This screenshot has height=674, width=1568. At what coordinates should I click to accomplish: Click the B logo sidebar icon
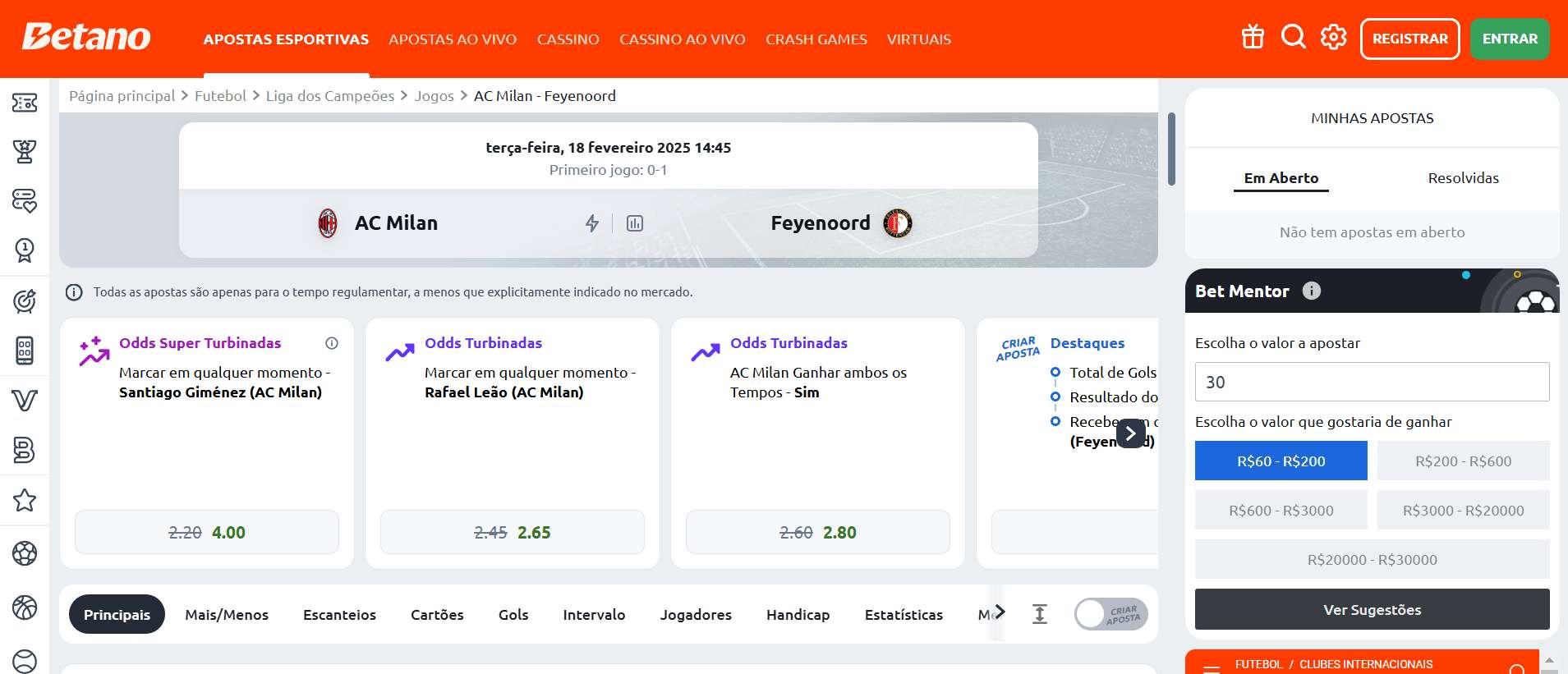click(25, 450)
